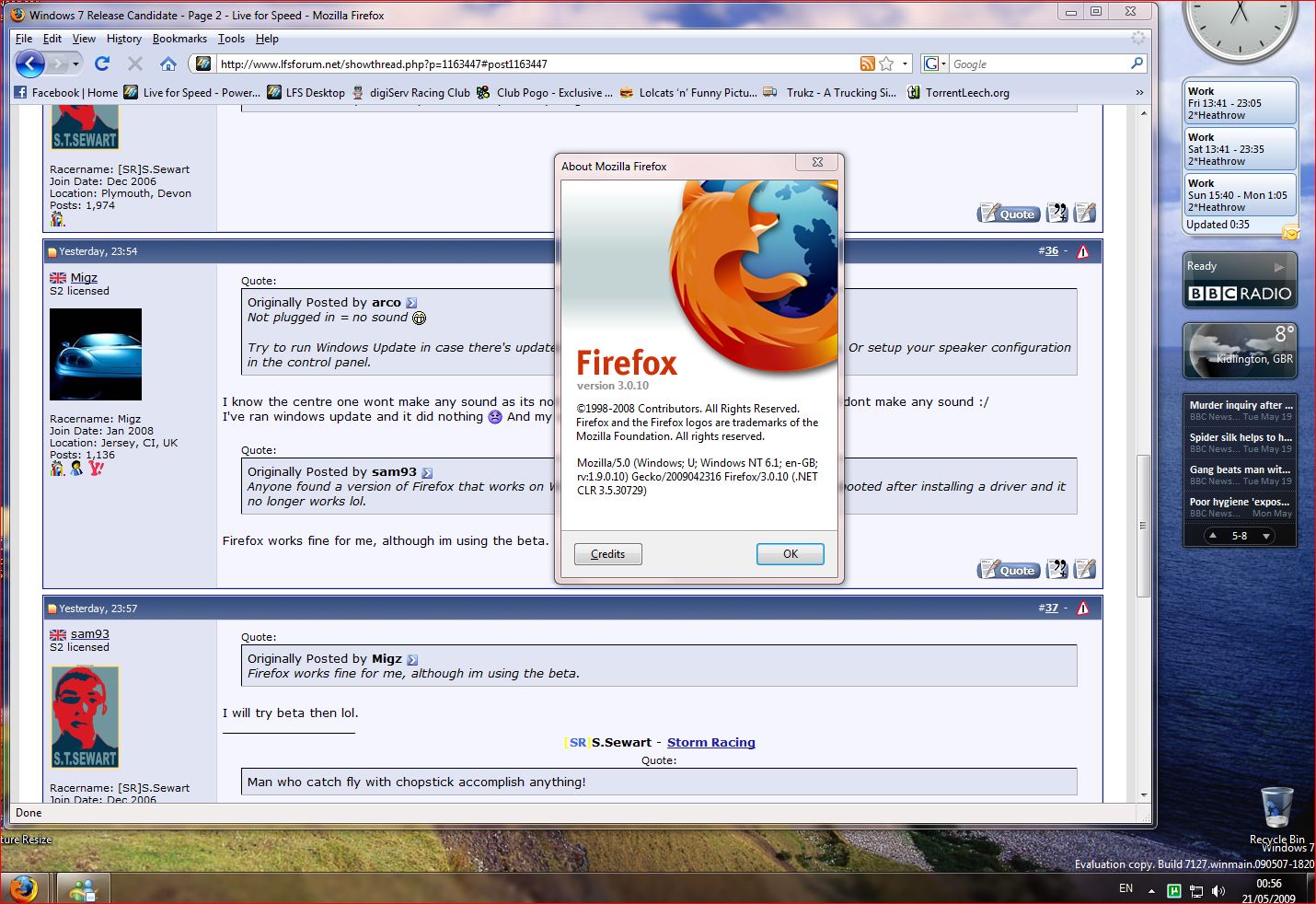This screenshot has width=1316, height=904.
Task: Toggle multi-quote on post #36
Action: 1057,570
